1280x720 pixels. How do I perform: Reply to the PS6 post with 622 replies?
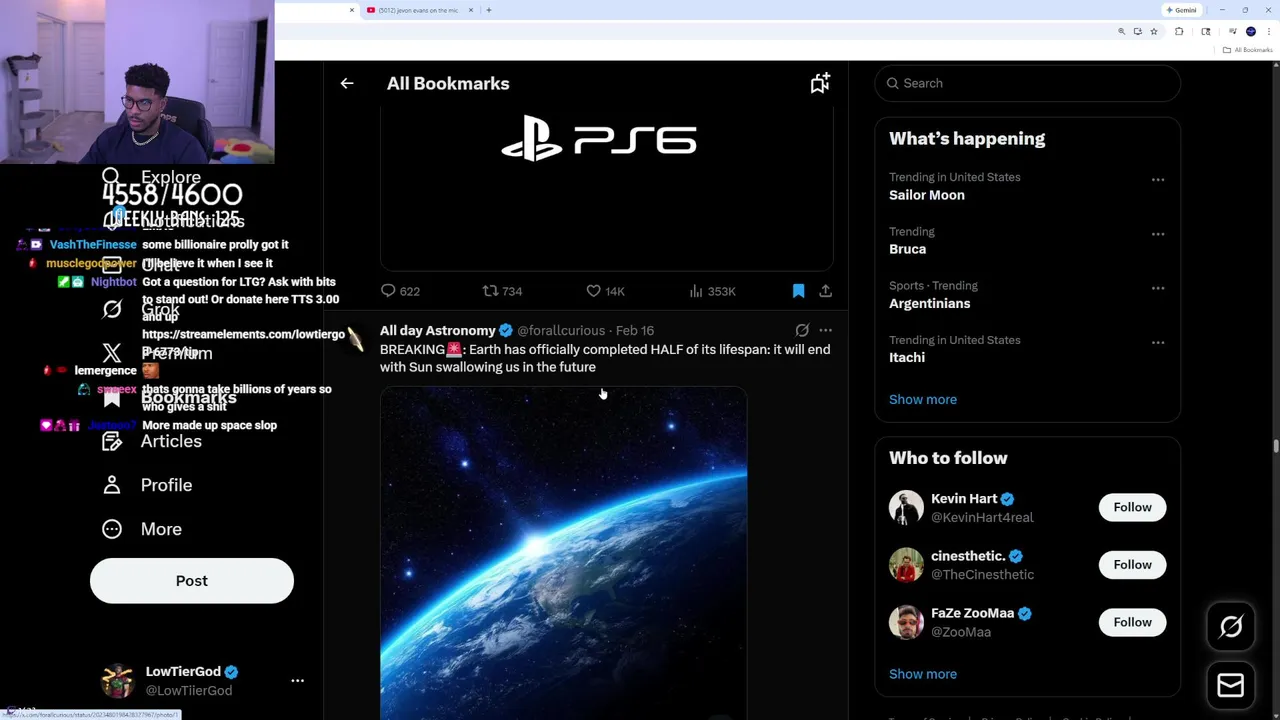tap(399, 291)
